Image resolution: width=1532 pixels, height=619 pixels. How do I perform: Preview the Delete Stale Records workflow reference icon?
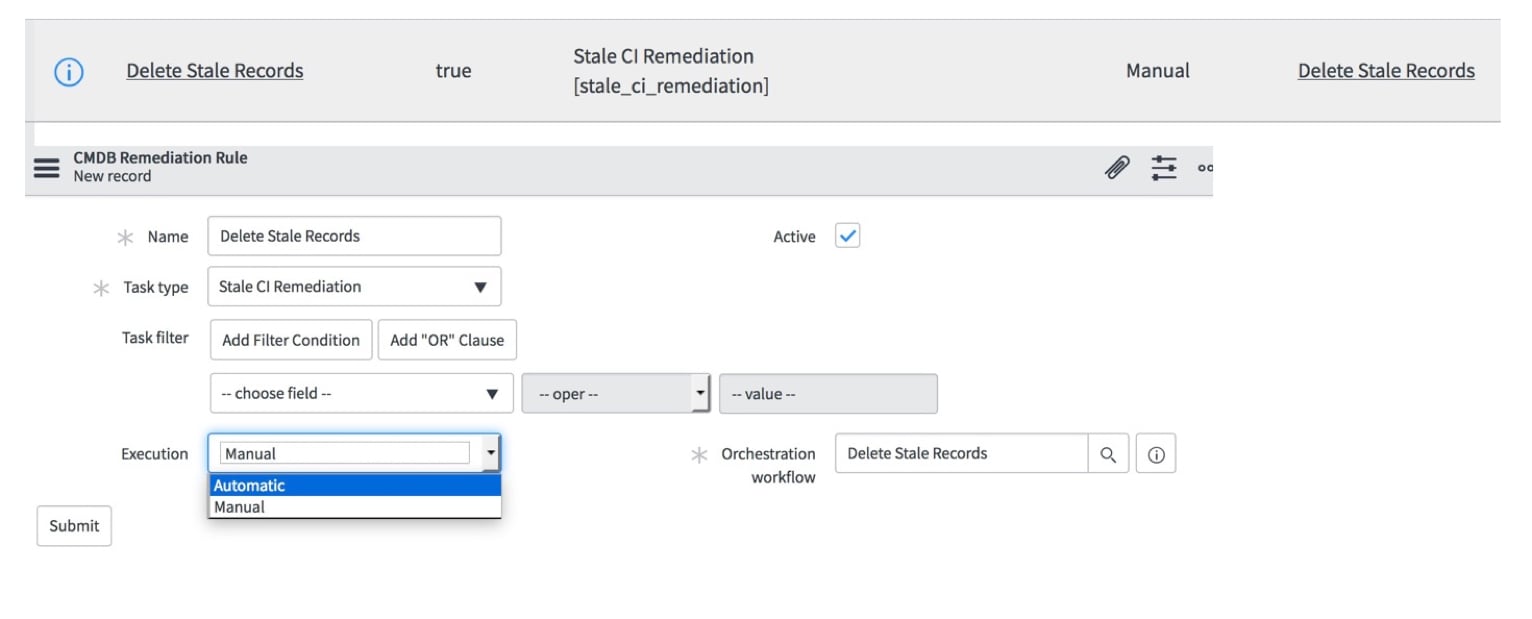click(1157, 453)
